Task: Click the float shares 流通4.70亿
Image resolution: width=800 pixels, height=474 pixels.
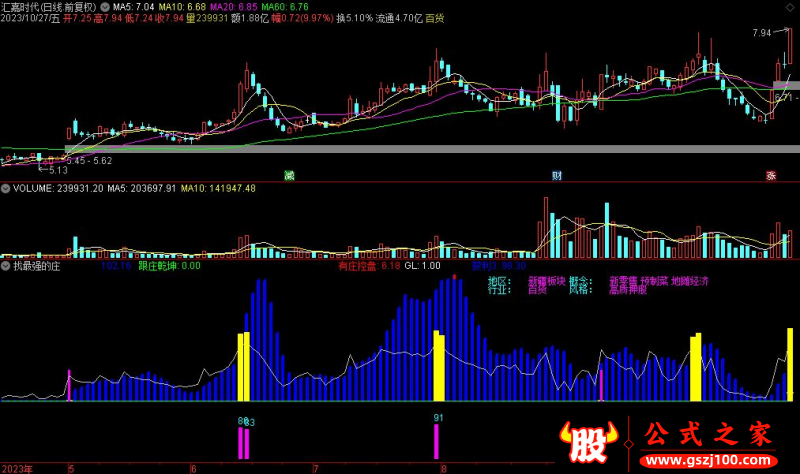Action: pyautogui.click(x=399, y=19)
